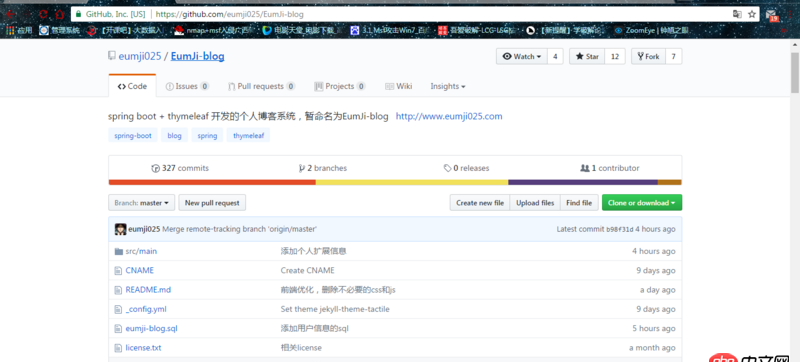Open the 吾爱破解 LCG bookmark
Viewport: 800px width, 362px height.
click(x=478, y=31)
